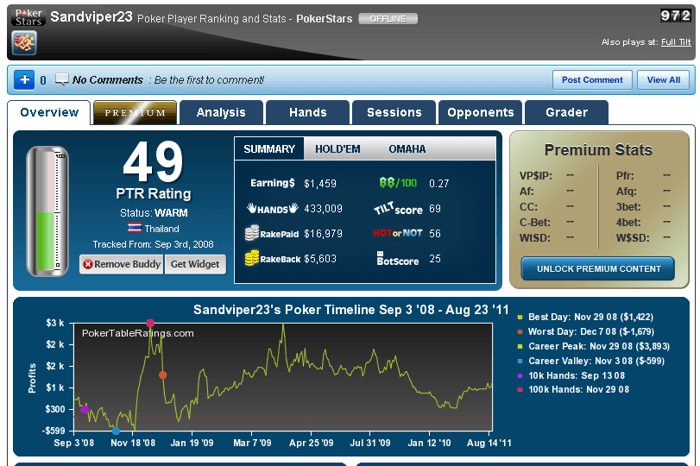This screenshot has width=700, height=466.
Task: Click the pink 100k Hands marker on graph
Action: click(x=150, y=323)
